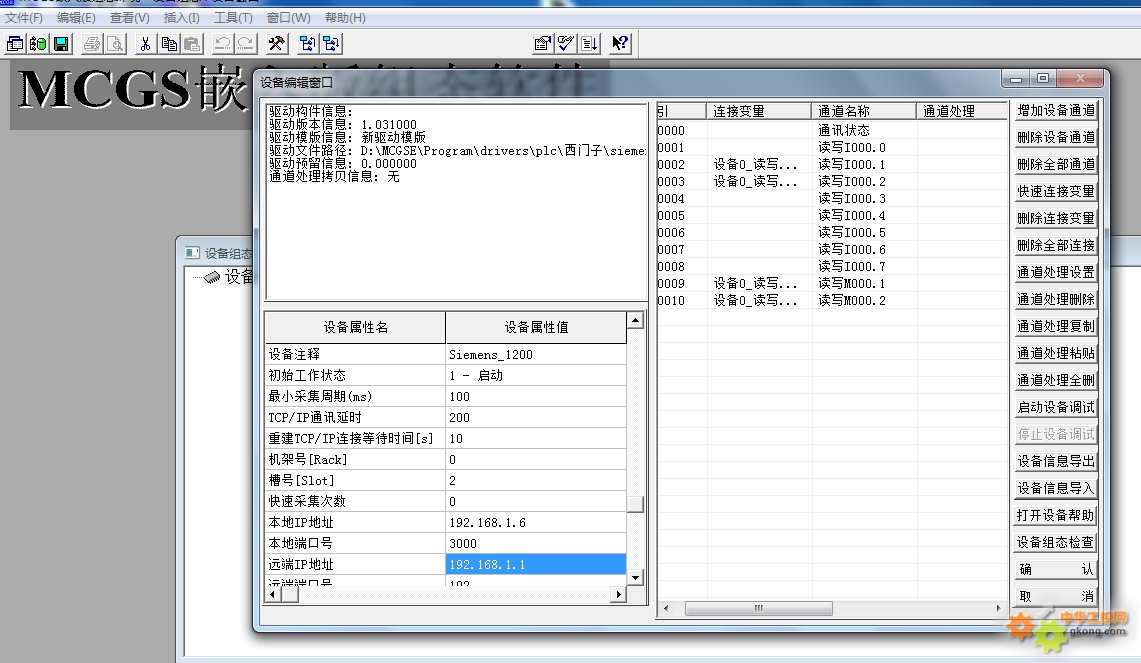1141x663 pixels.
Task: Click channel list right scroll arrow
Action: click(998, 608)
